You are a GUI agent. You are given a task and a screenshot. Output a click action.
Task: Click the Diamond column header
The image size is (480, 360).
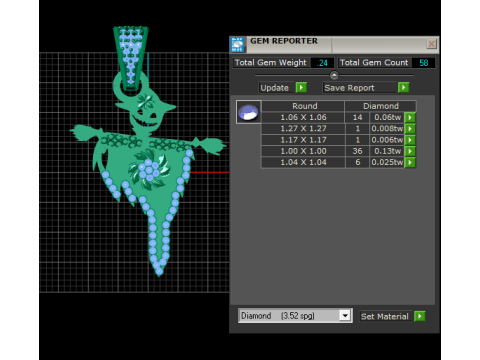coord(381,106)
